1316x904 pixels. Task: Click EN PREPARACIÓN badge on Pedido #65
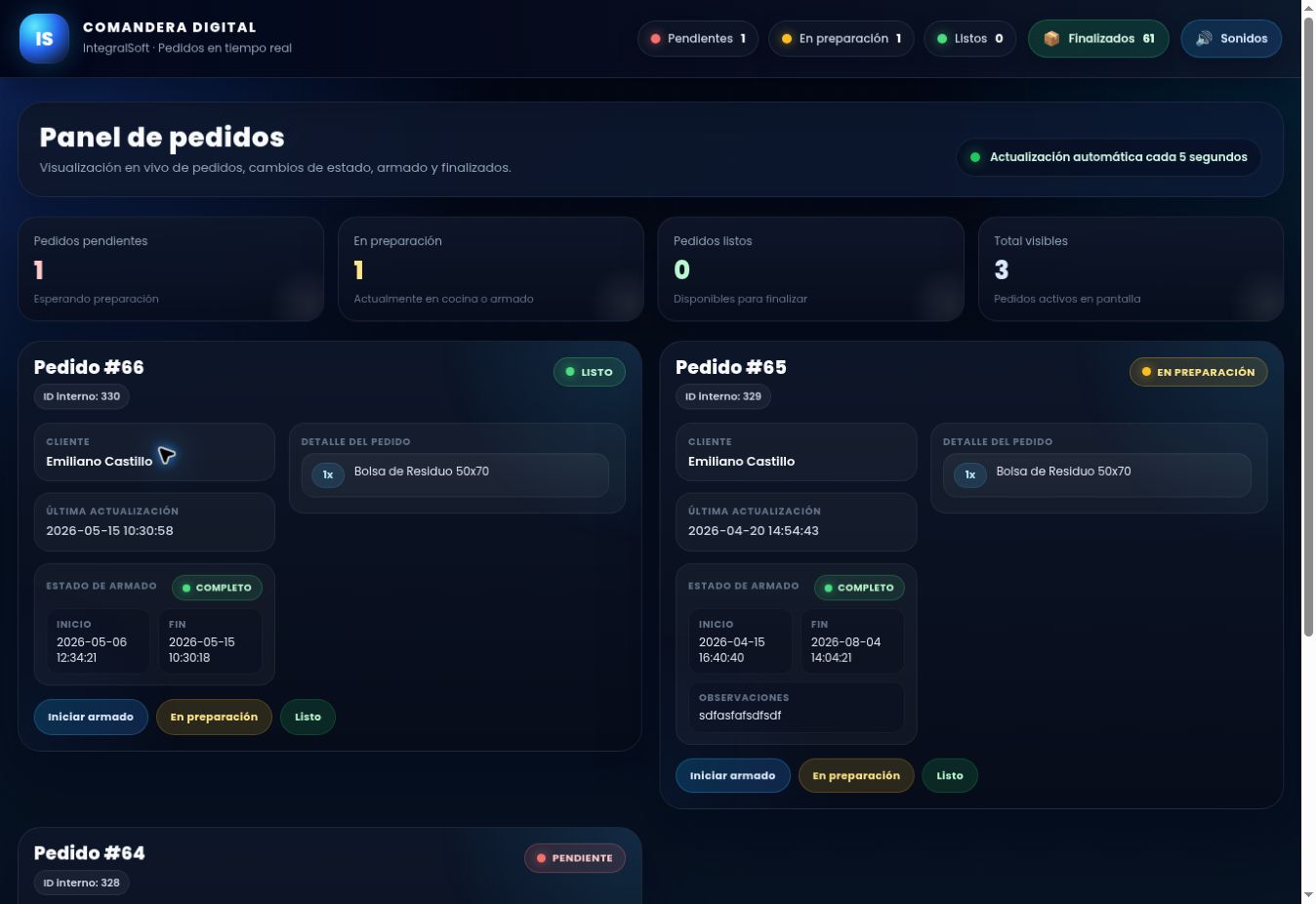point(1199,372)
